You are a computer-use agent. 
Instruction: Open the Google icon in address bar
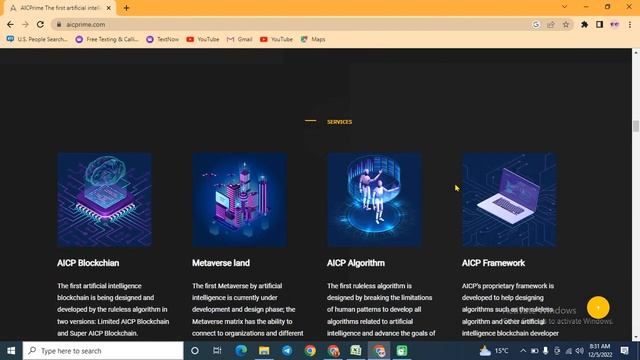tap(536, 24)
